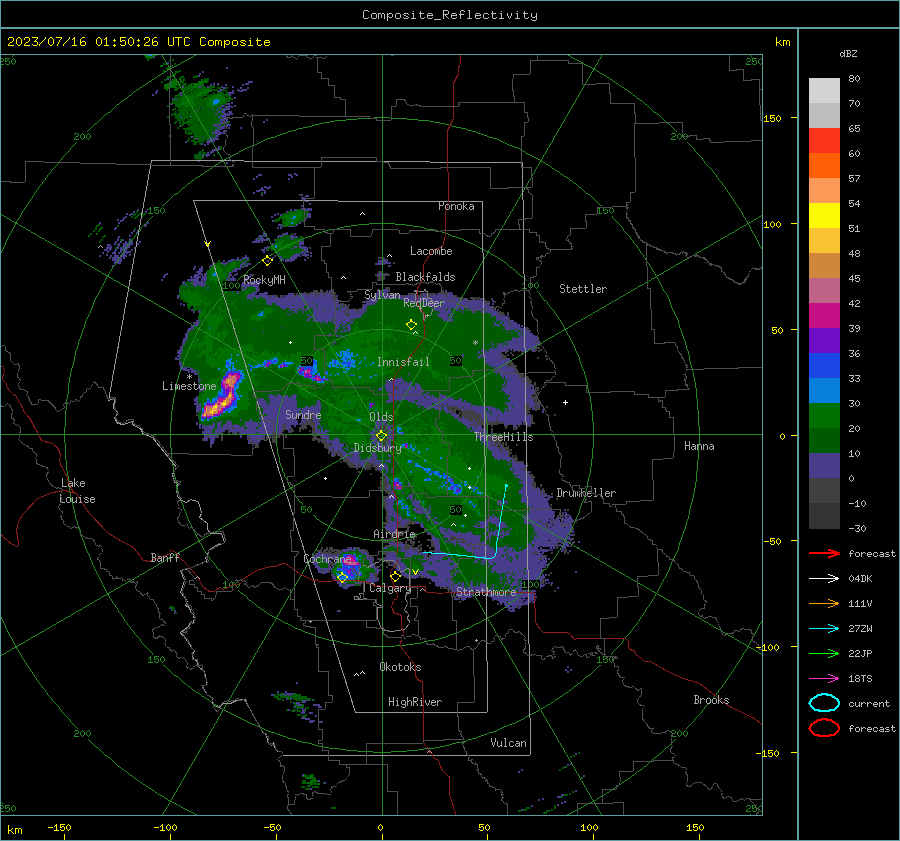Click the slate-blue 10–0 dBZ swatch
Screen dimensions: 900x841
coord(824,466)
